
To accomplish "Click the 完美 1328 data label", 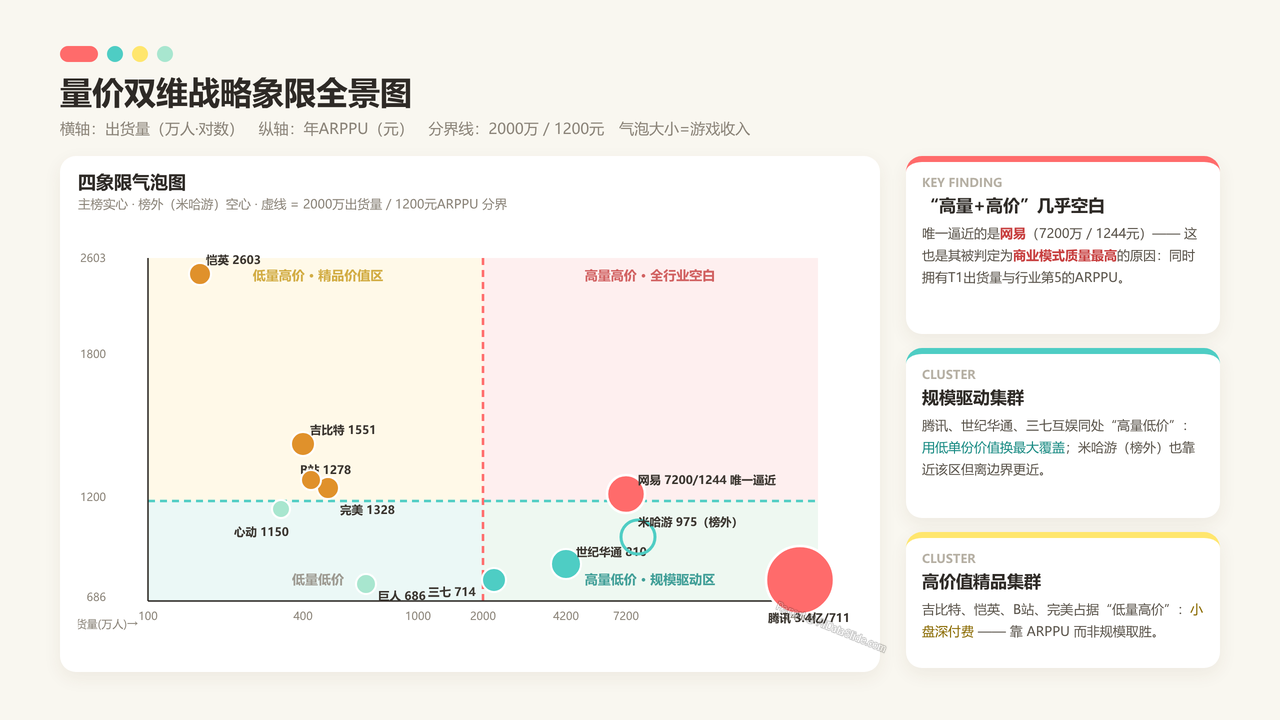I will (x=367, y=510).
